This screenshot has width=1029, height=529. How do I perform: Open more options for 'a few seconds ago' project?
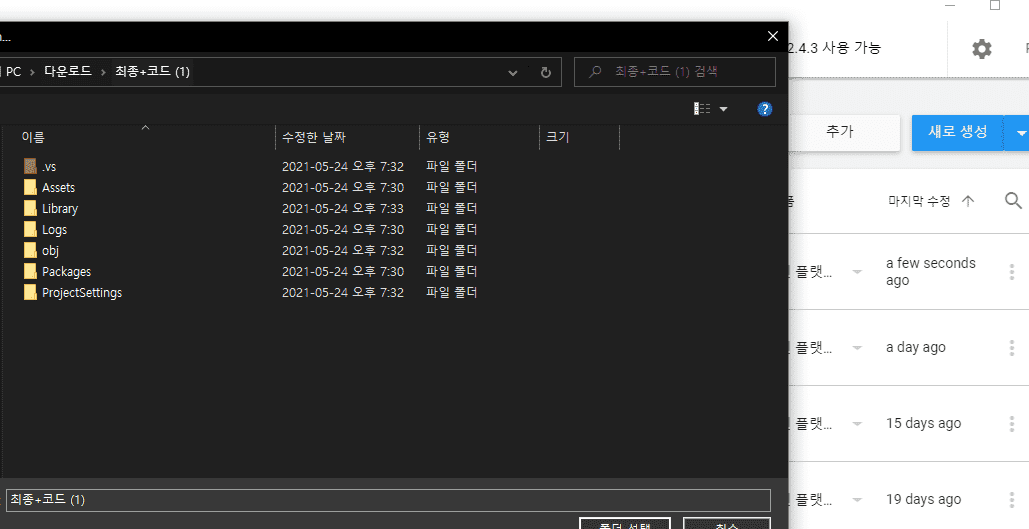[x=1012, y=272]
